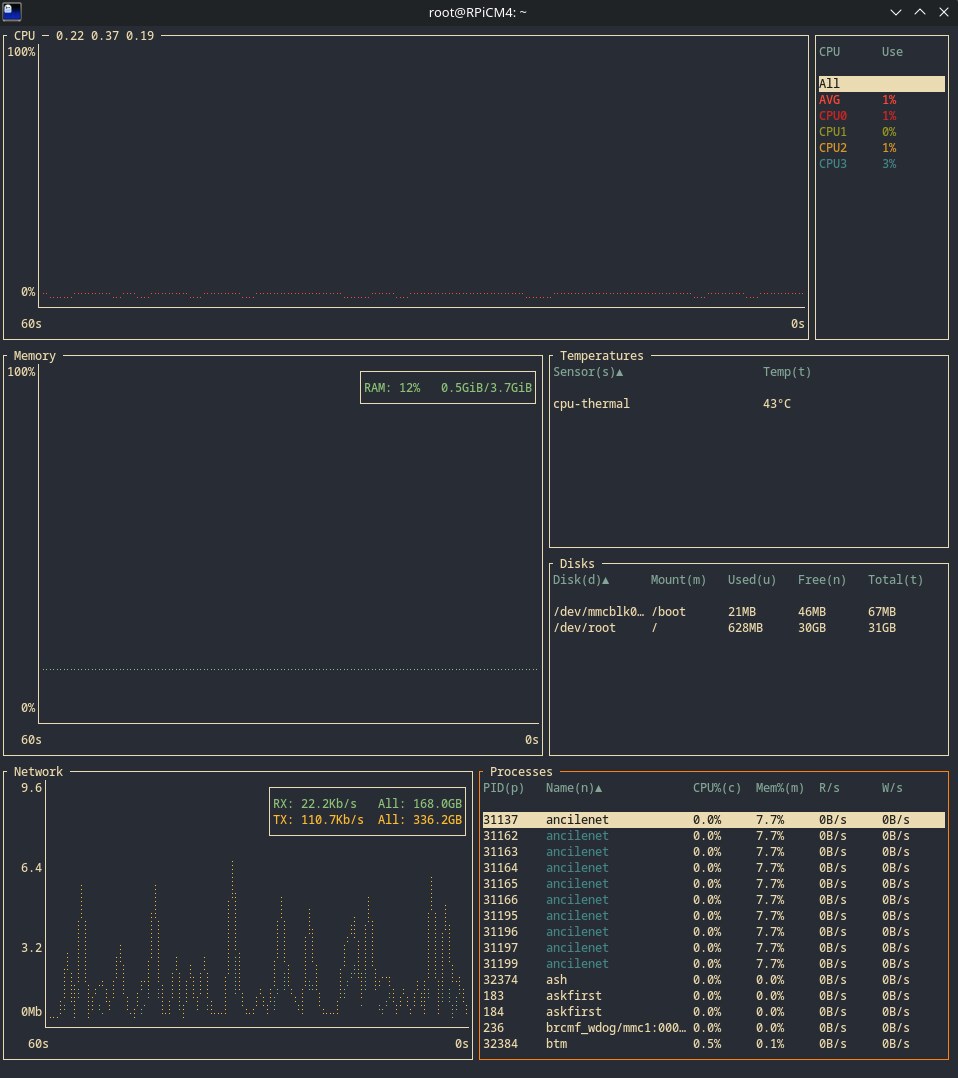This screenshot has width=958, height=1078.
Task: Sort processes by Mem%(m) column header
Action: tap(780, 788)
